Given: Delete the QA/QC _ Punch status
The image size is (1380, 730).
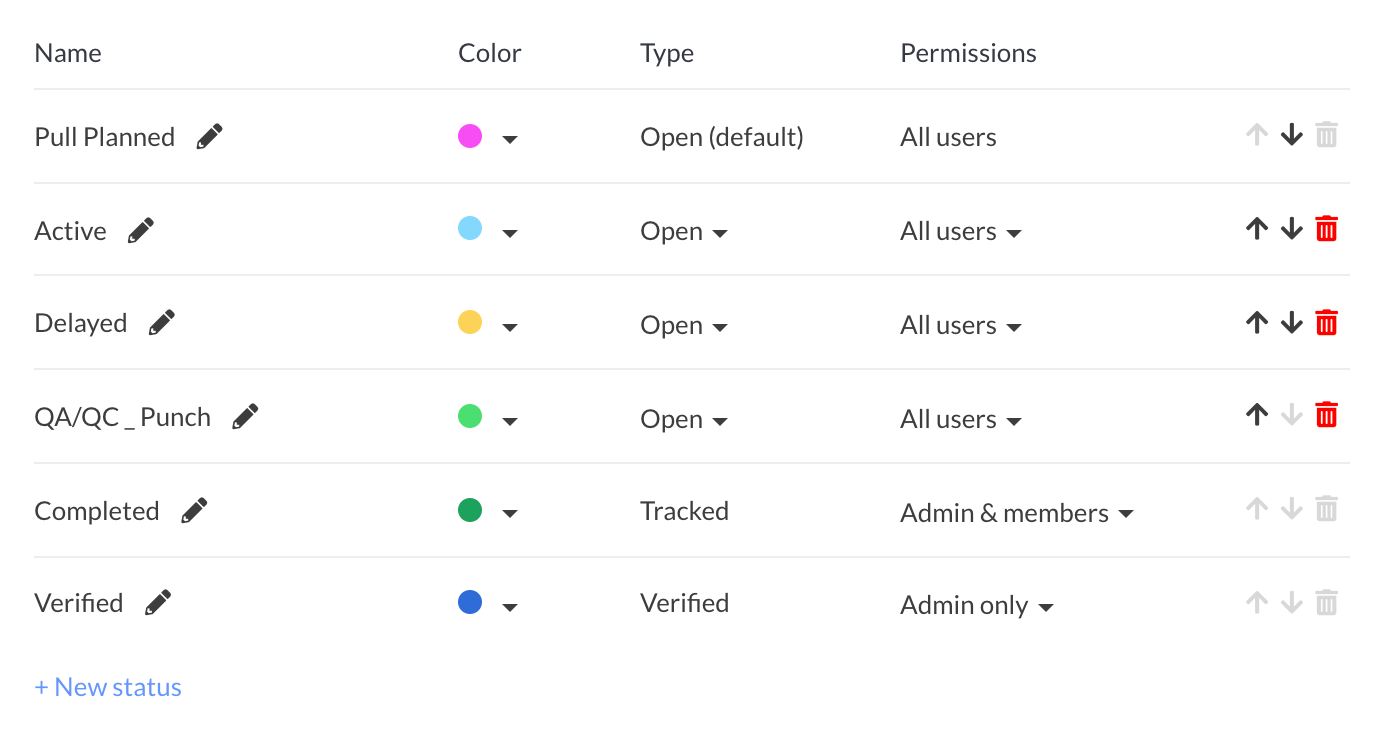Looking at the screenshot, I should pyautogui.click(x=1326, y=415).
